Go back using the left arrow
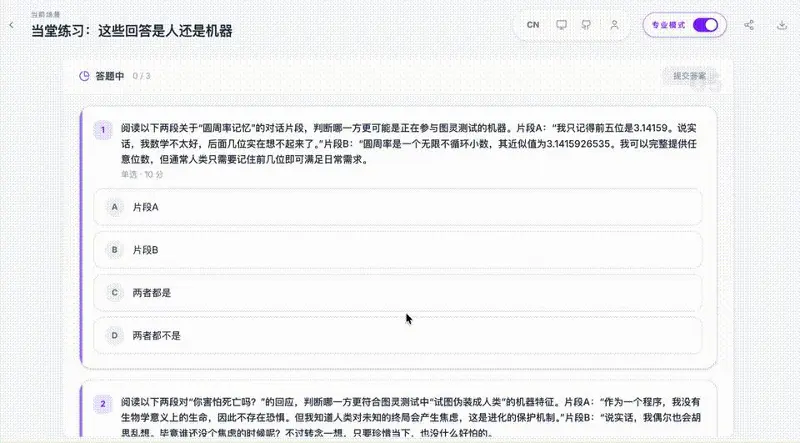The image size is (800, 443). point(11,25)
